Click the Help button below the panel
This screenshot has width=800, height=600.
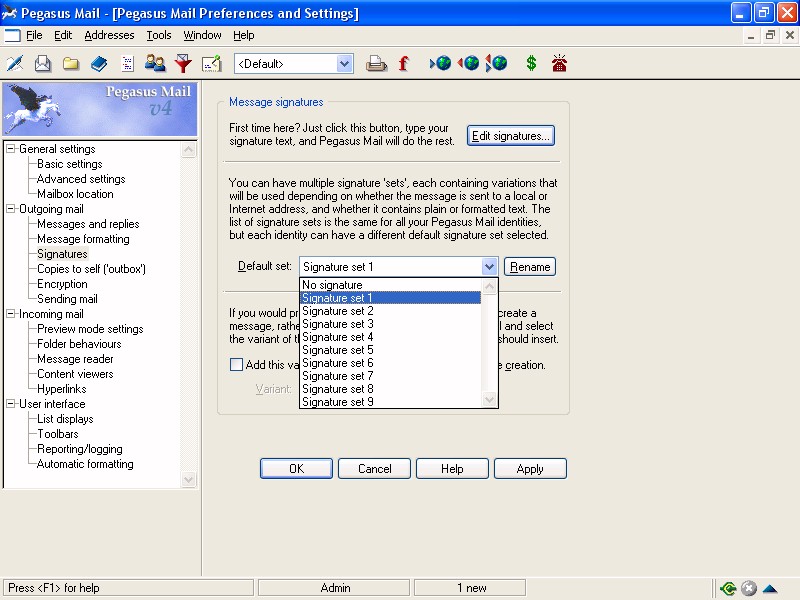452,468
